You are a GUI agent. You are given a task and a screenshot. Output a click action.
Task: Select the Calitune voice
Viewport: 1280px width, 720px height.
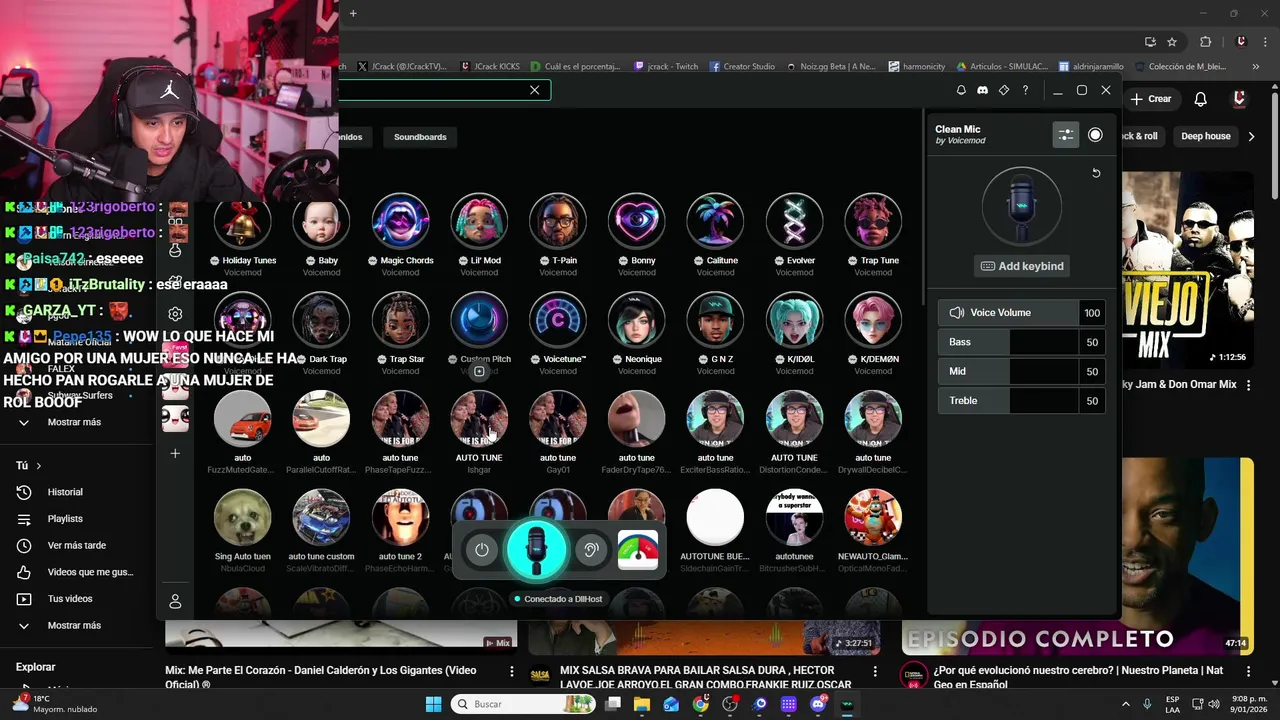coord(715,222)
